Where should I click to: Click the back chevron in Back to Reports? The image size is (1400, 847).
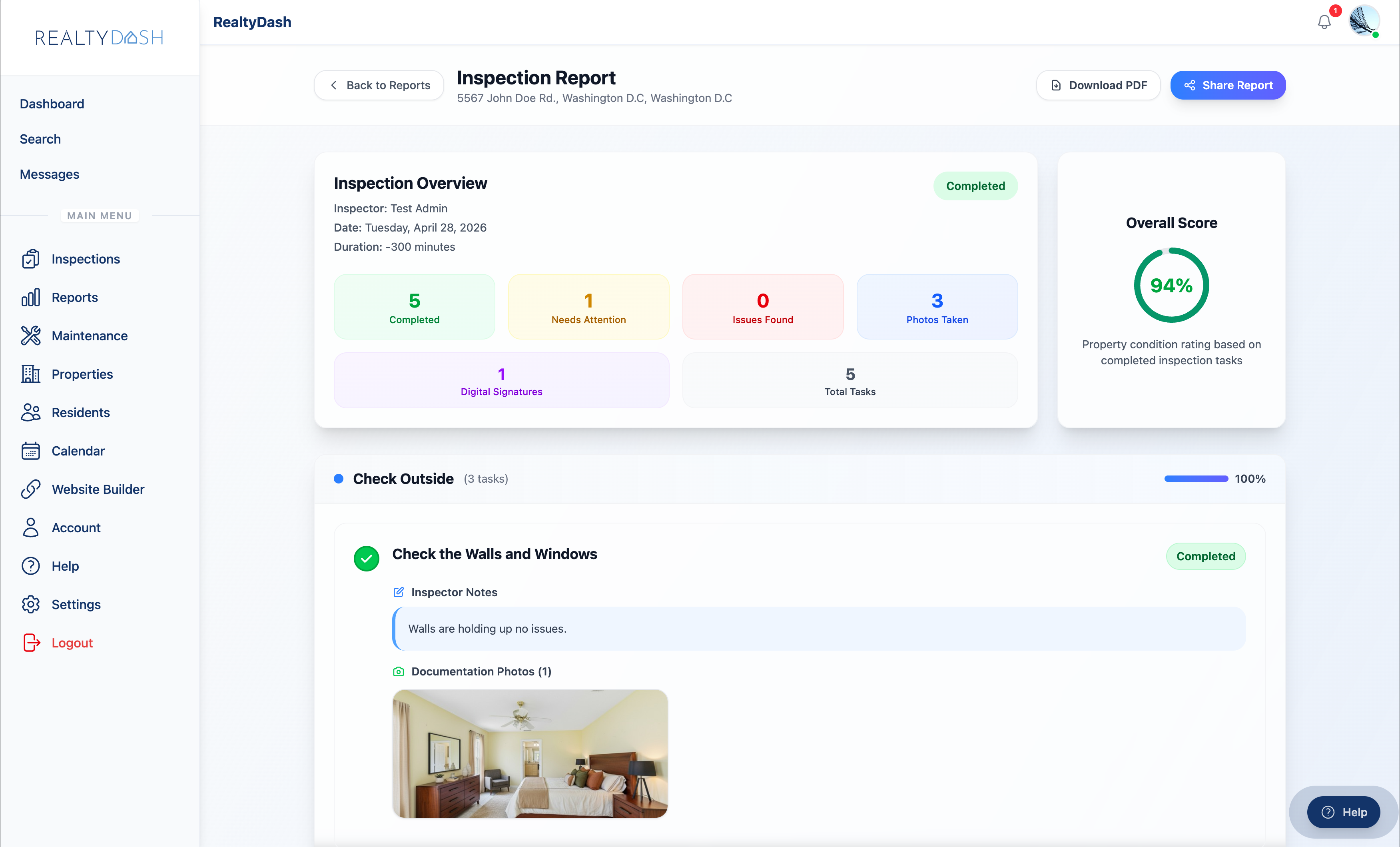point(333,85)
